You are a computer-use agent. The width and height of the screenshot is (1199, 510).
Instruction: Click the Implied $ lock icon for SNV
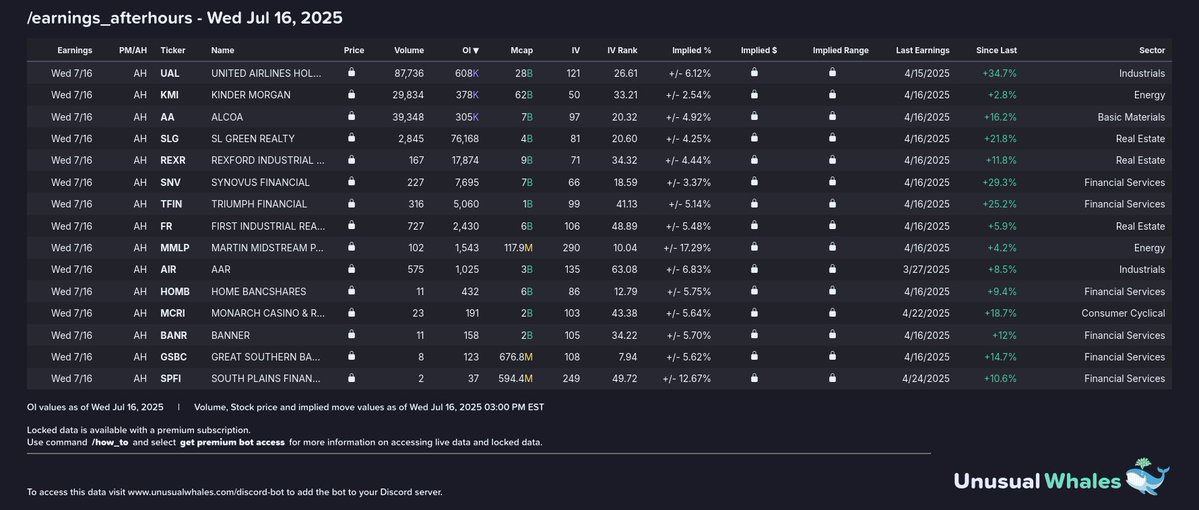click(x=754, y=182)
